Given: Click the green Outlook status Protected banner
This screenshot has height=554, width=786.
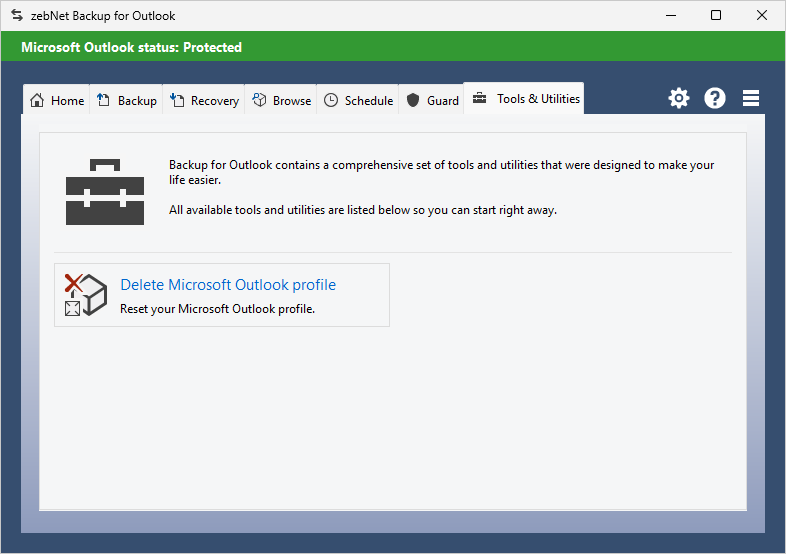Looking at the screenshot, I should [392, 47].
